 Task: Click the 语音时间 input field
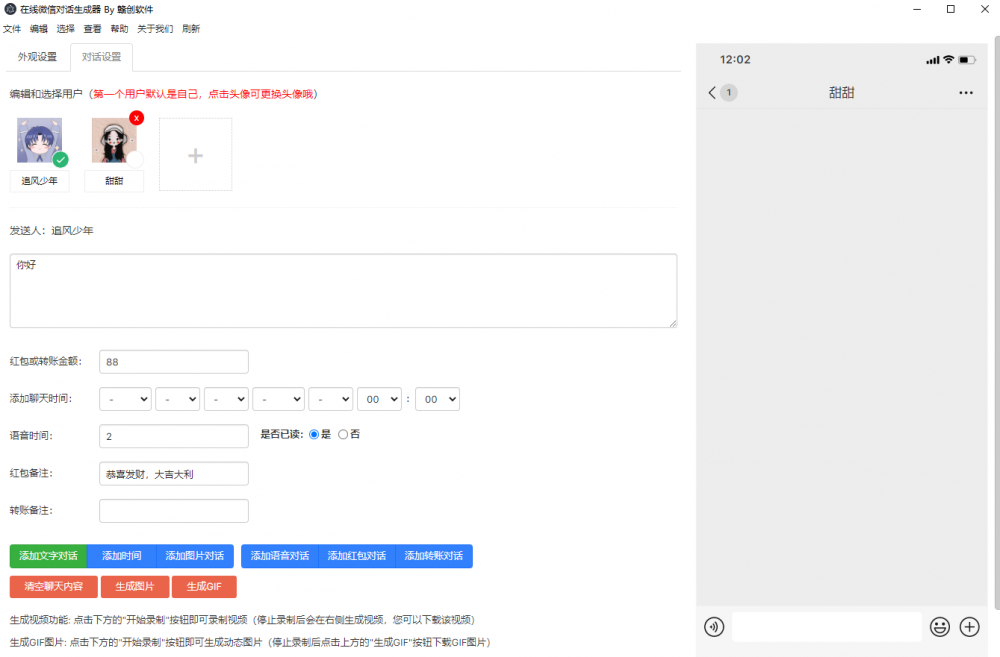(x=173, y=436)
